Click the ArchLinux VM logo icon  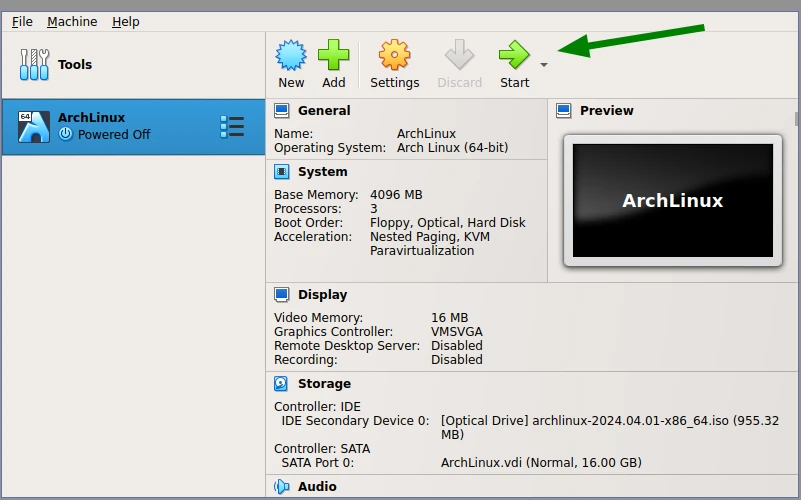(x=34, y=126)
